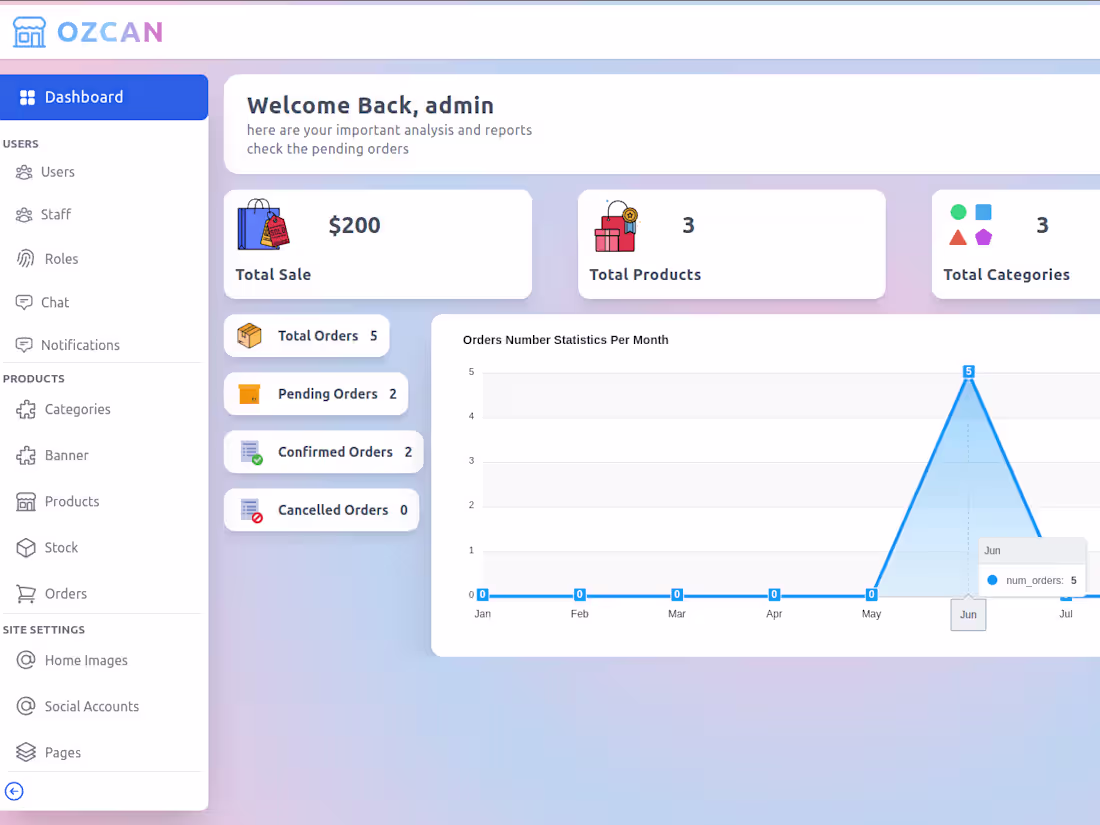Open the Users icon in sidebar

pyautogui.click(x=25, y=171)
